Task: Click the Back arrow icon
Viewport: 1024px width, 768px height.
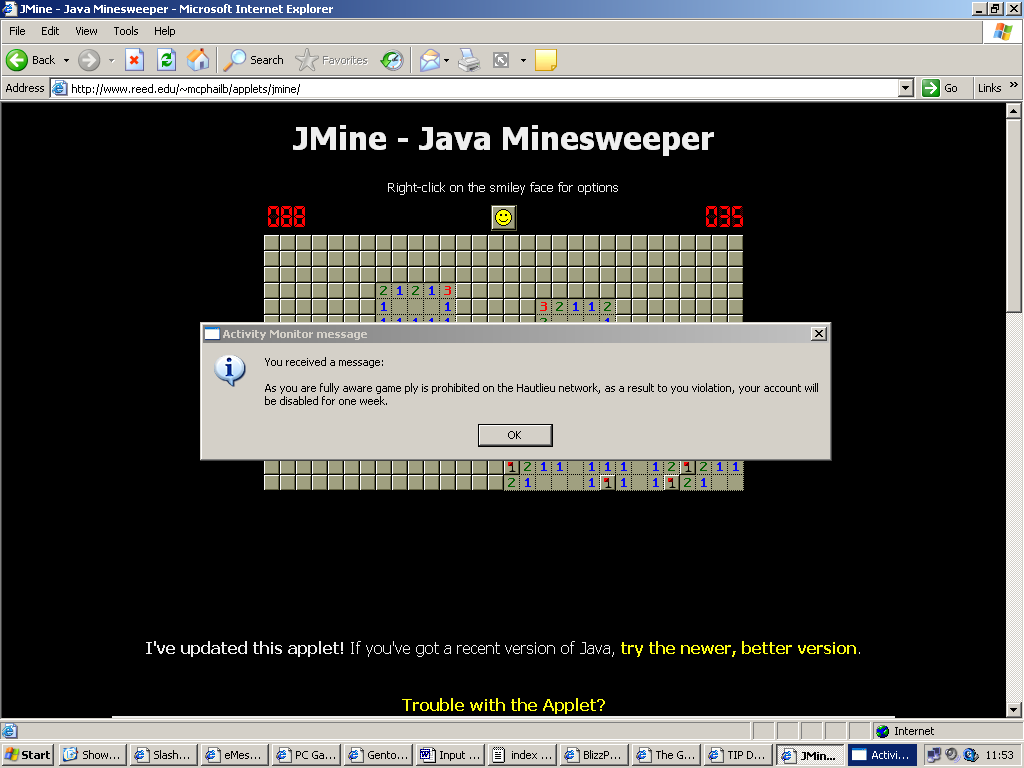Action: click(x=17, y=60)
